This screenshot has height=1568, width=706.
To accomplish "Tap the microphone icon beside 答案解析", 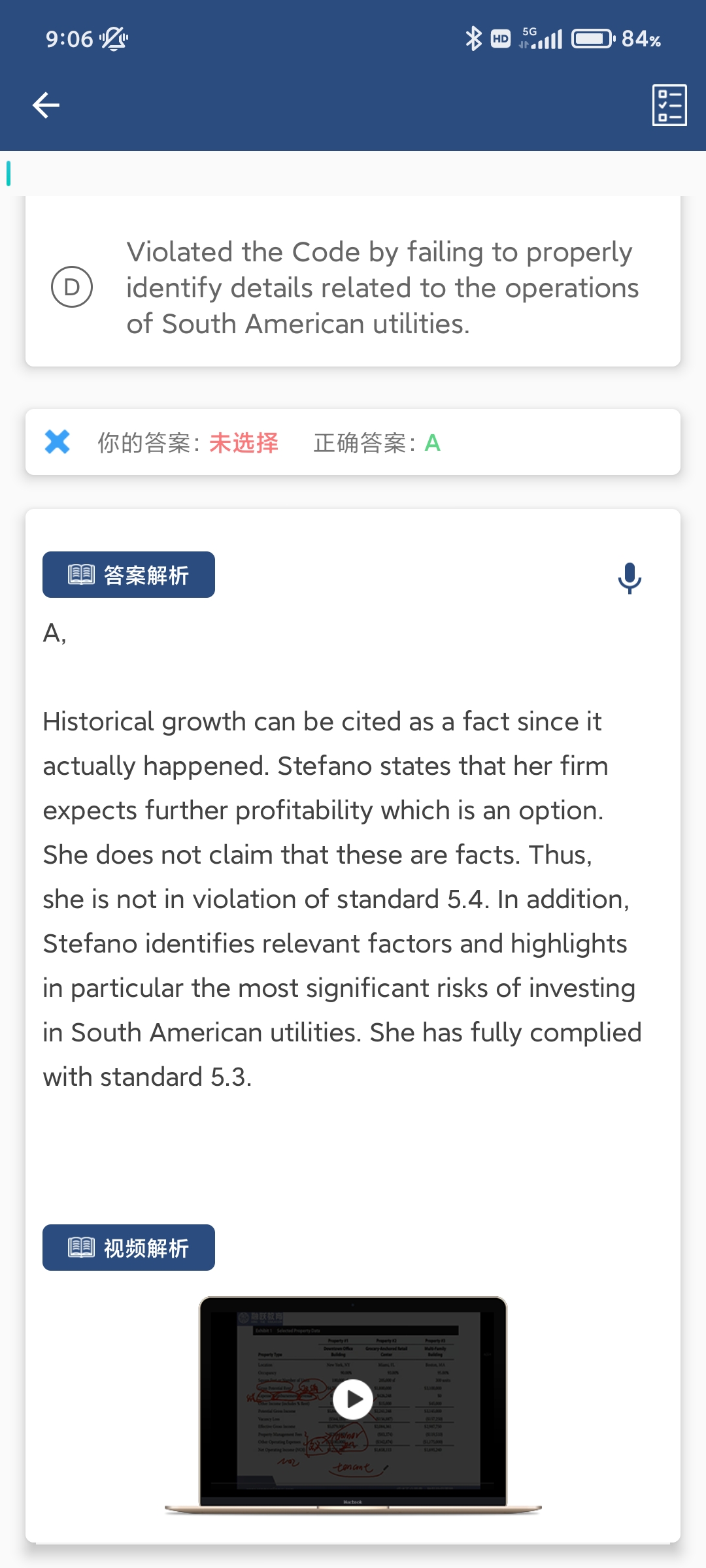I will tap(630, 578).
